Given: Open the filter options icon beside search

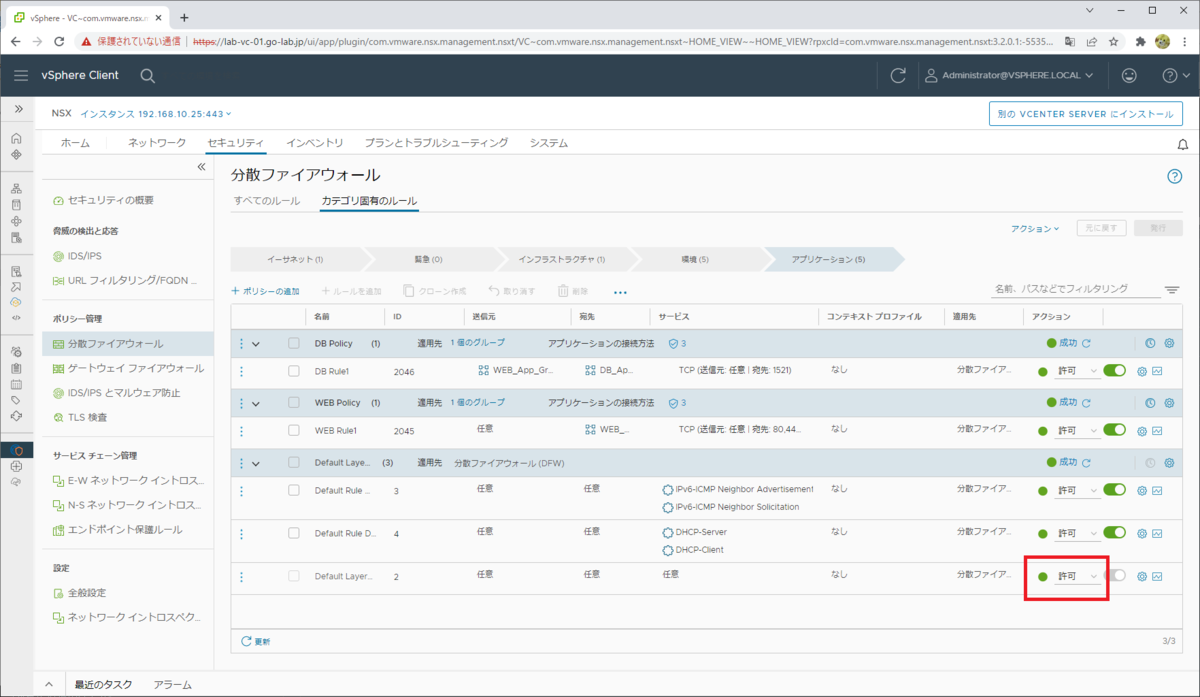Looking at the screenshot, I should pos(1172,290).
